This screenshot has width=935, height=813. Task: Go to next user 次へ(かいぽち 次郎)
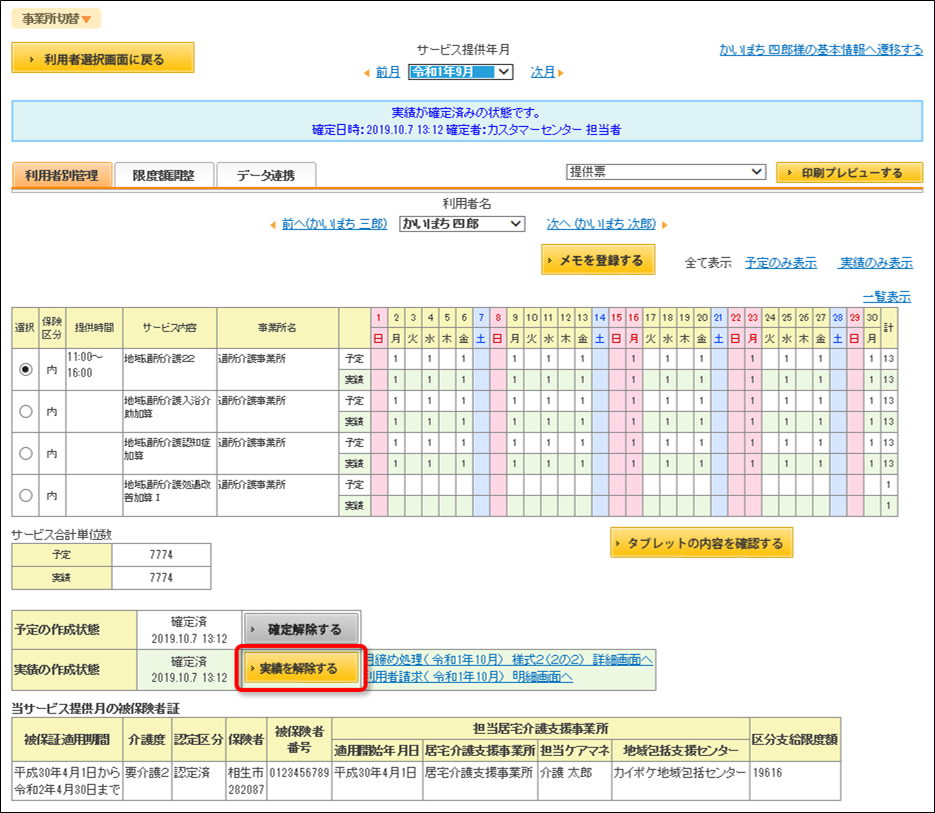(601, 224)
